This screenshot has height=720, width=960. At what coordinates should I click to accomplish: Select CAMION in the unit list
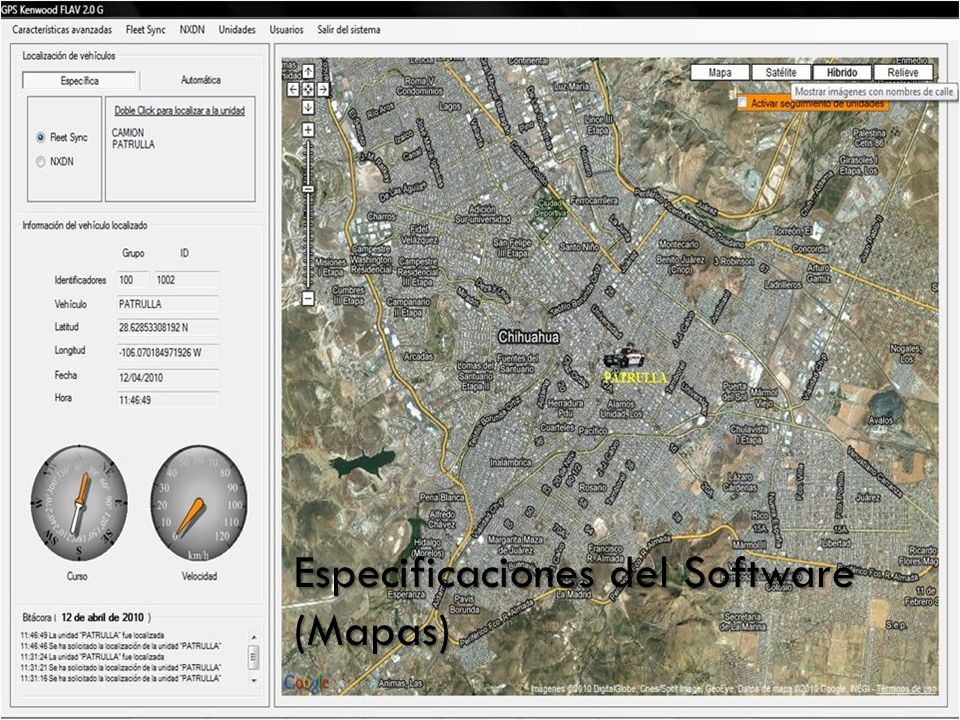pos(128,132)
